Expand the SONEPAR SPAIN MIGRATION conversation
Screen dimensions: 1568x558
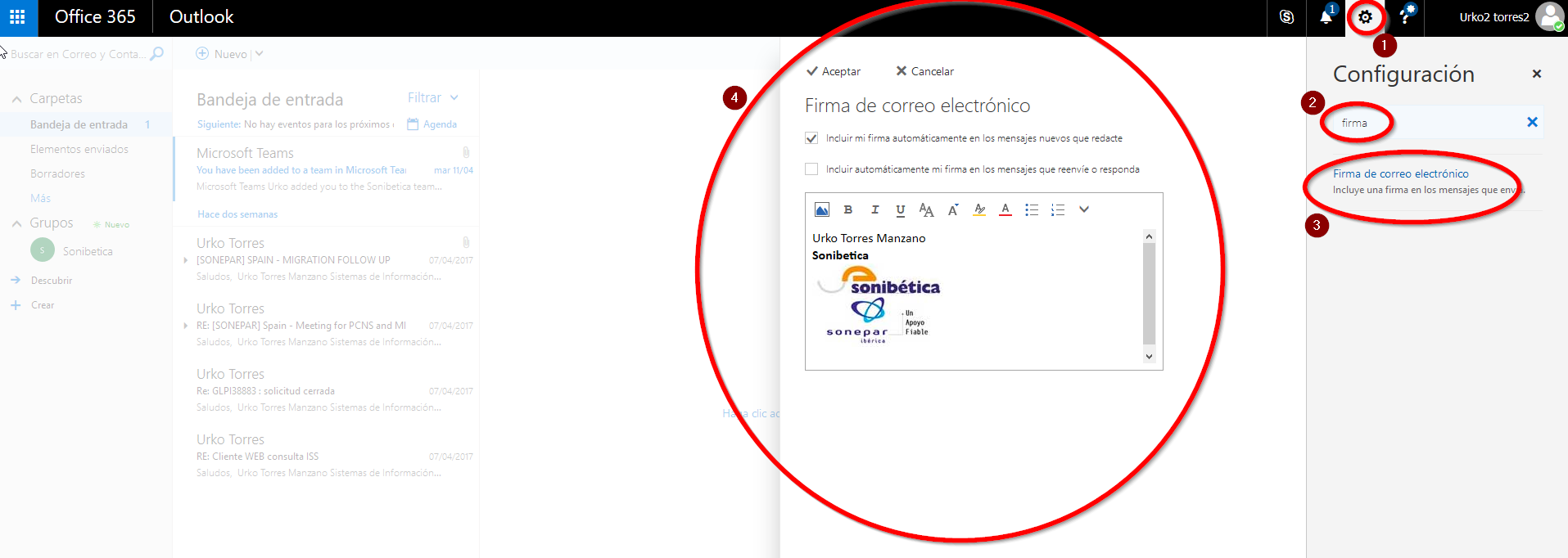[x=186, y=260]
